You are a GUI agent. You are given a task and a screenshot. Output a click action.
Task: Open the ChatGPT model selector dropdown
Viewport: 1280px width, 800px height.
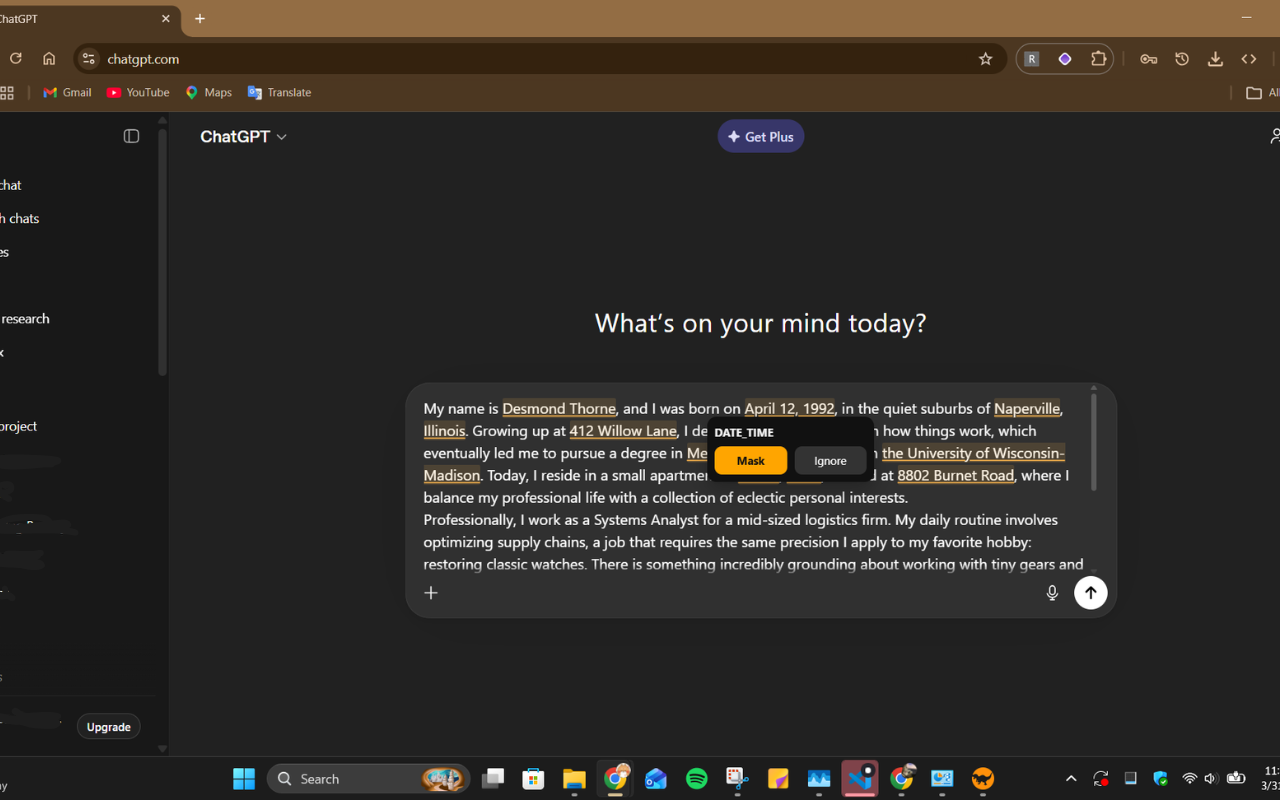pyautogui.click(x=243, y=137)
